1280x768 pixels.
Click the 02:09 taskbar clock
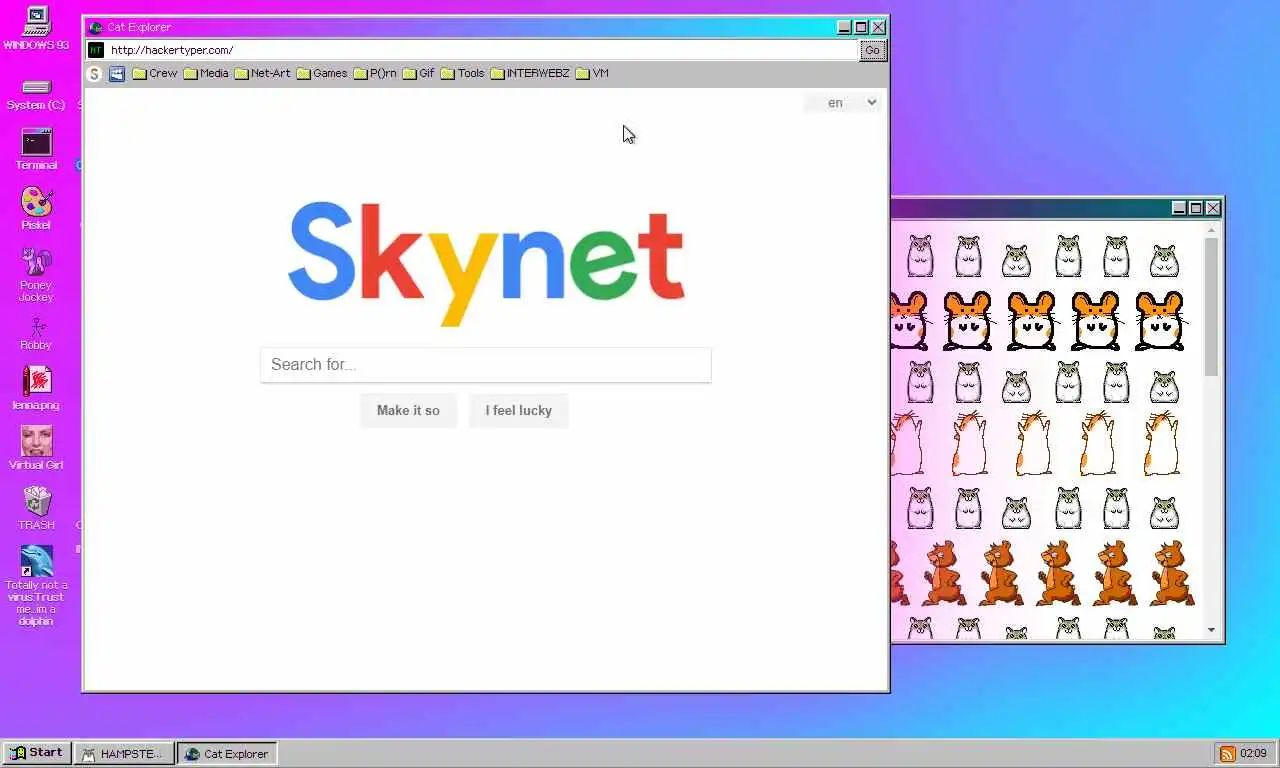coord(1253,753)
